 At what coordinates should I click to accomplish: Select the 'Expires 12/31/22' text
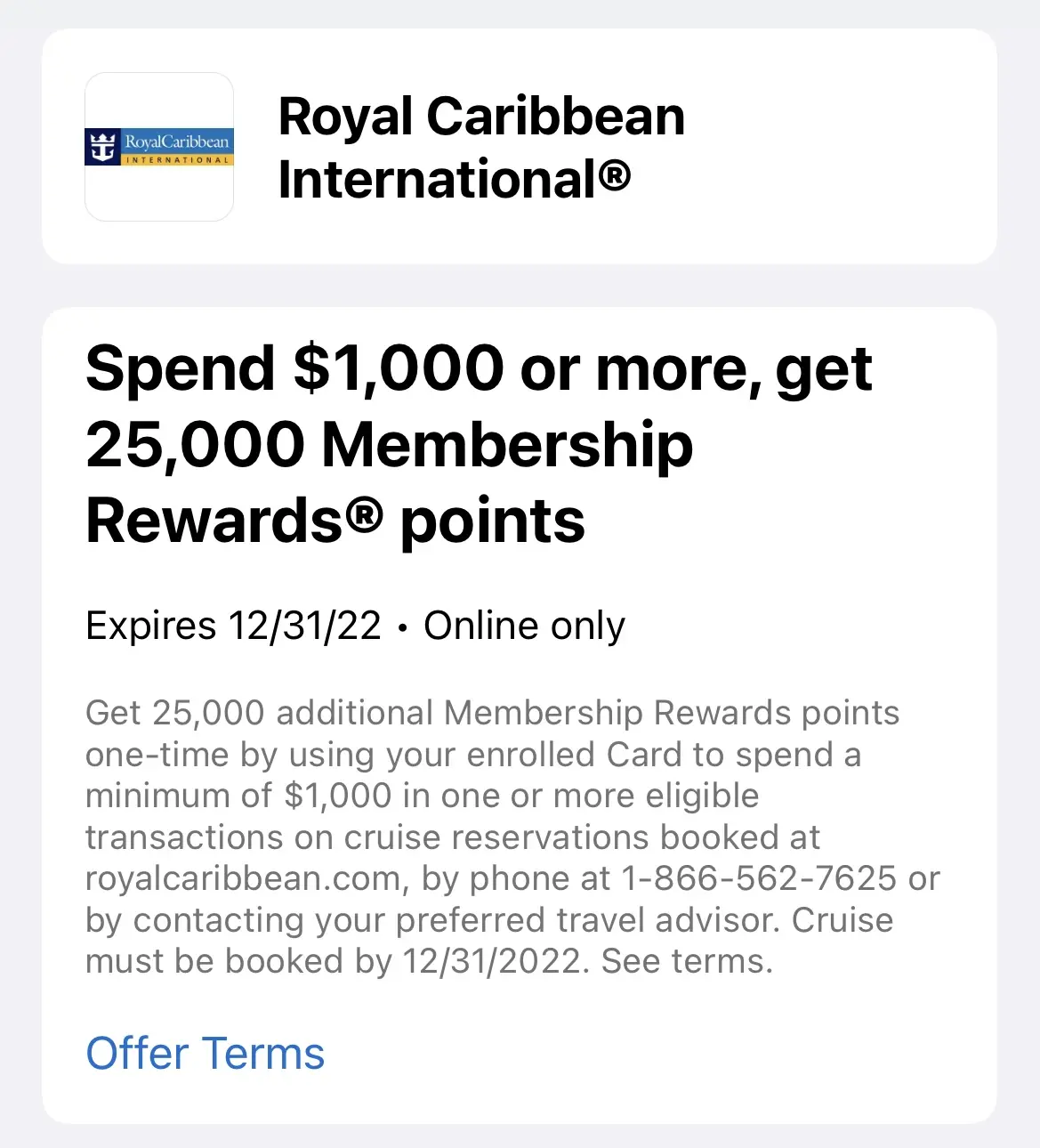coord(233,626)
